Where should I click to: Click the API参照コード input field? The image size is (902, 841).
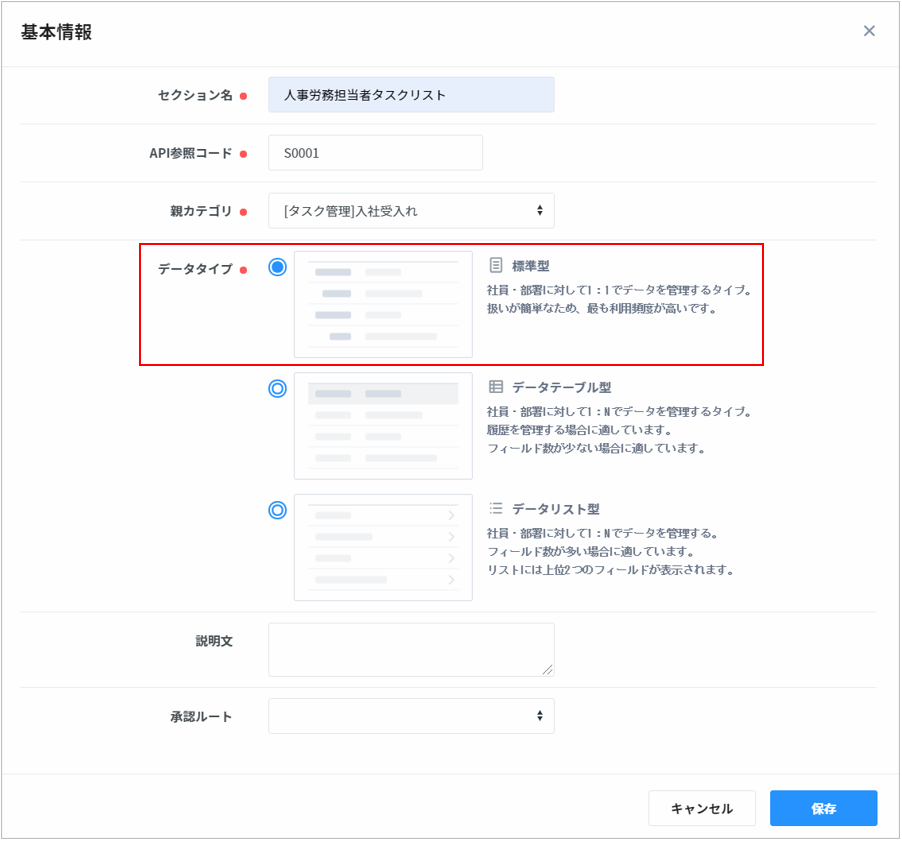pyautogui.click(x=375, y=153)
